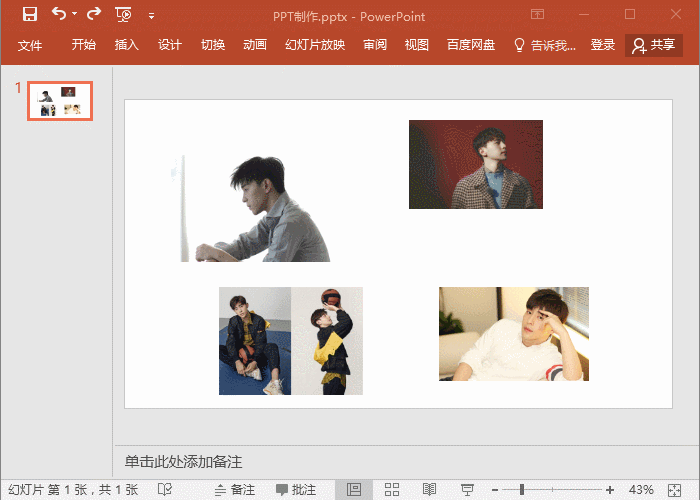Screen dimensions: 700x500
Task: Start slideshow from beginning icon in quick access
Action: (123, 15)
